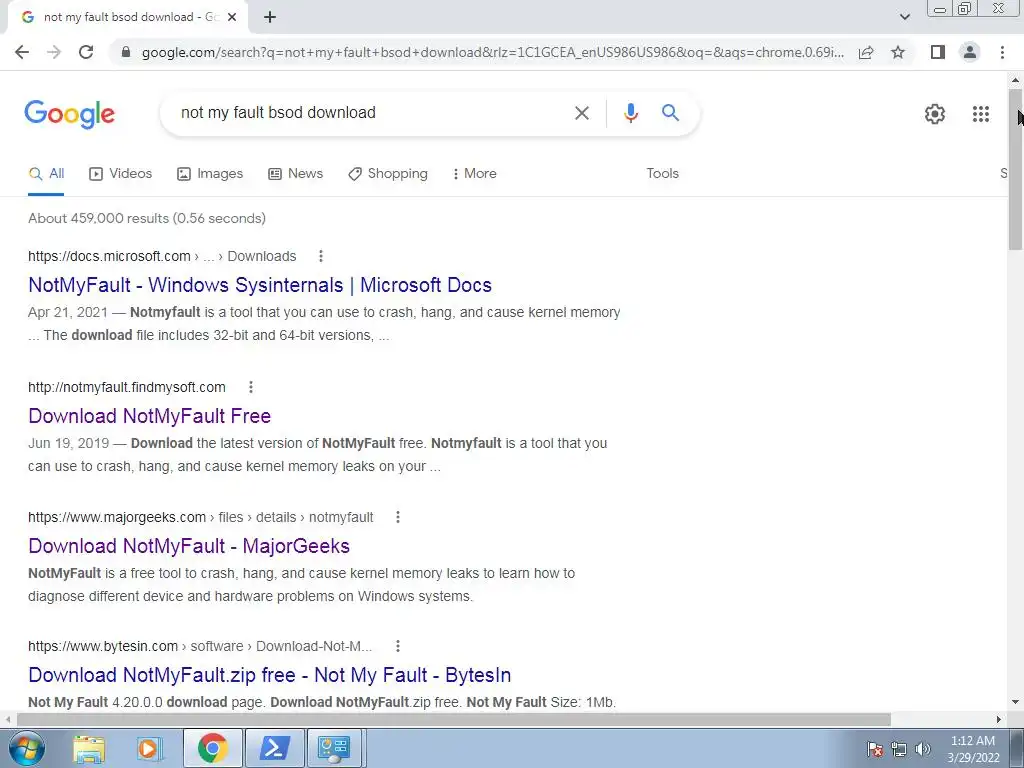Switch to Shopping results tab
Image resolution: width=1024 pixels, height=768 pixels.
388,173
